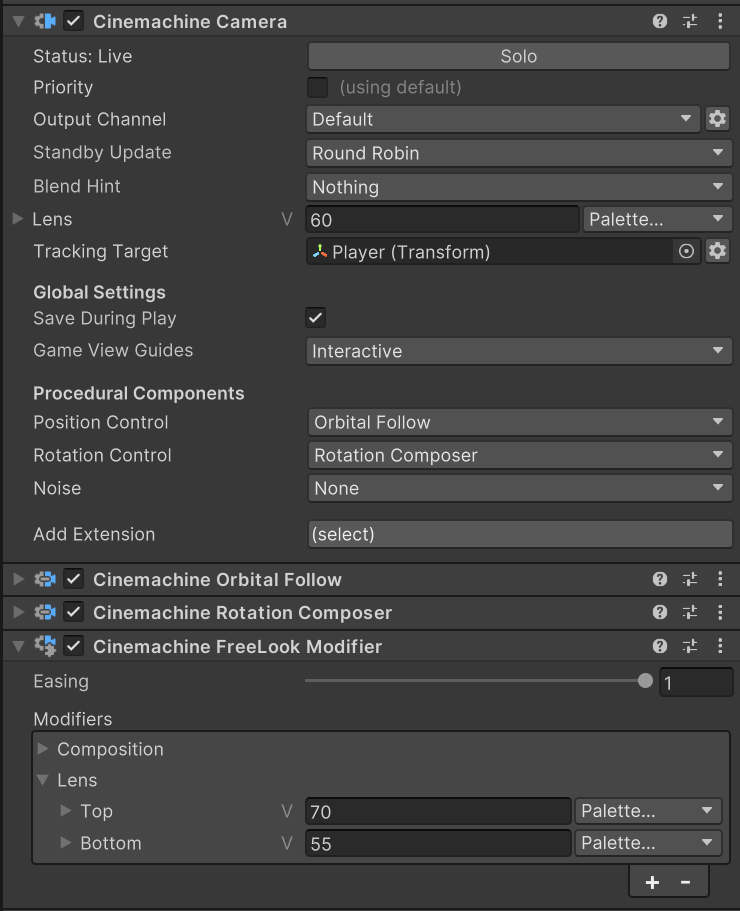Image resolution: width=740 pixels, height=911 pixels.
Task: Collapse the Cinemachine FreeLook Modifier component
Action: click(x=19, y=646)
